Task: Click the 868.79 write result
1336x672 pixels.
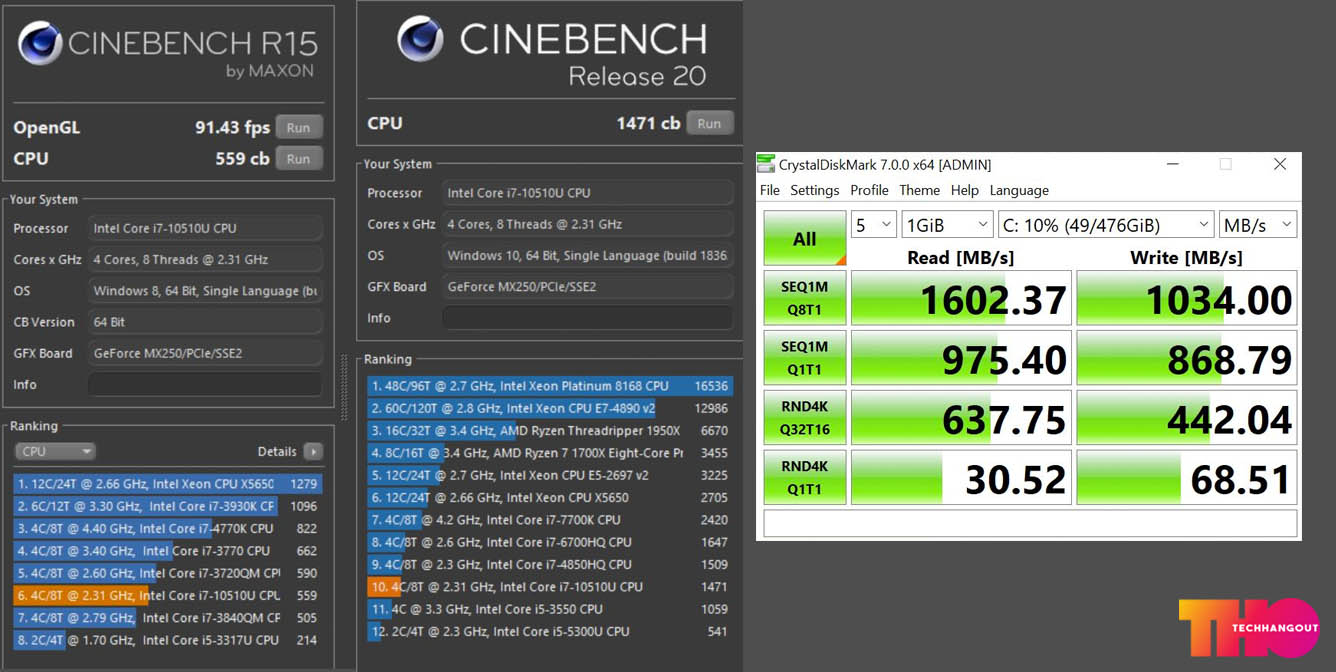Action: (1187, 358)
